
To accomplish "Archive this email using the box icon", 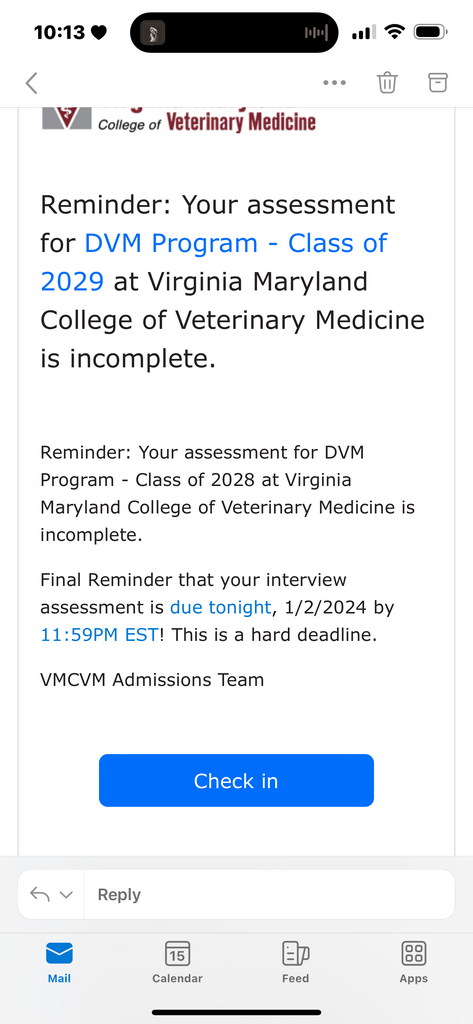I will coord(438,82).
